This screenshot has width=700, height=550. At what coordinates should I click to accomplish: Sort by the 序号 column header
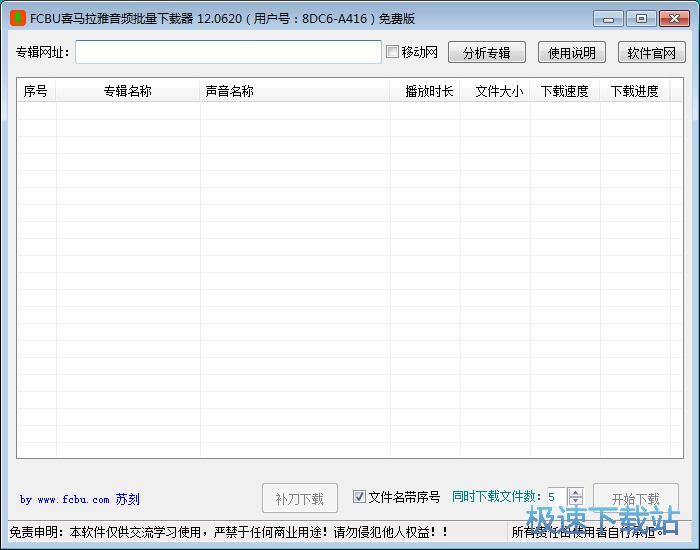click(x=36, y=91)
